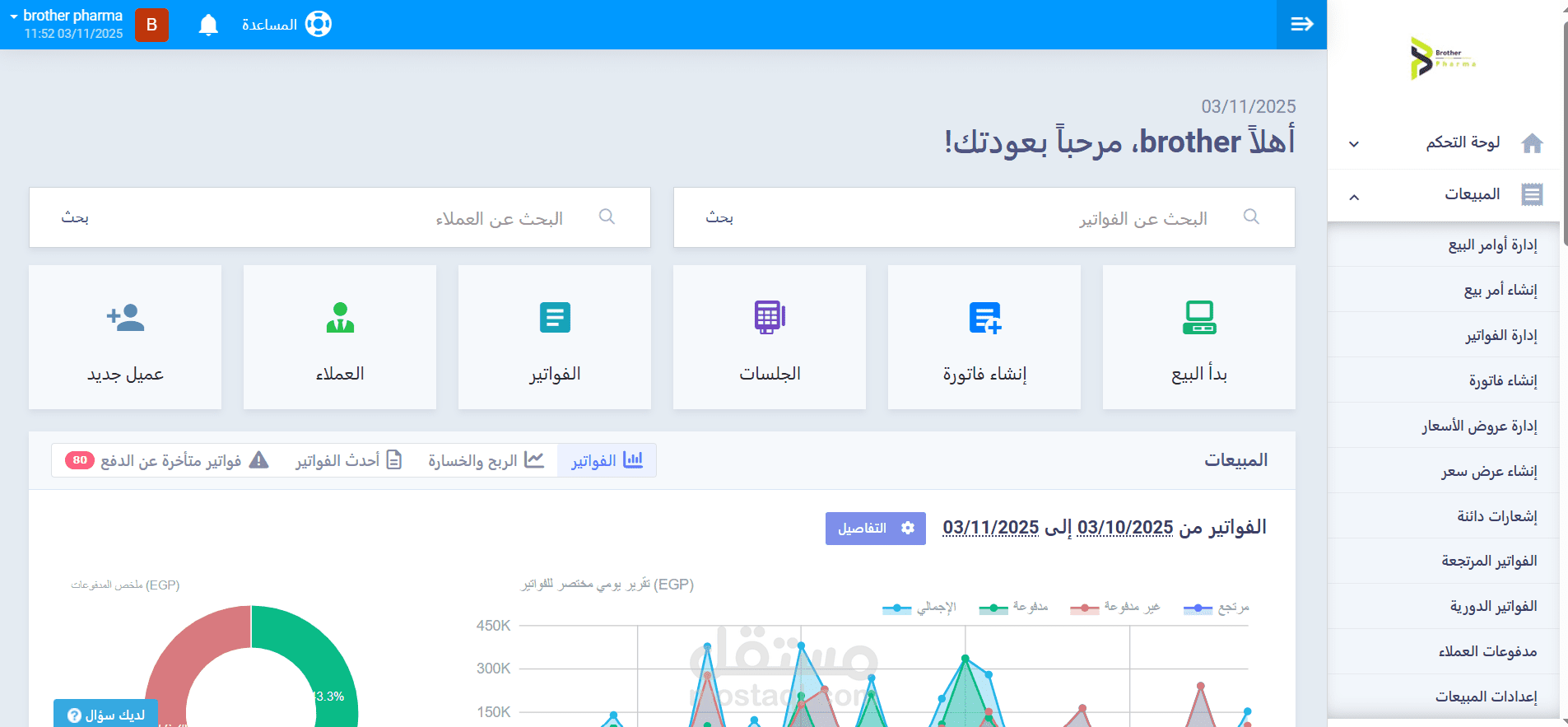Toggle the مدفوعة legend series
This screenshot has height=727, width=1568.
coord(1013,608)
